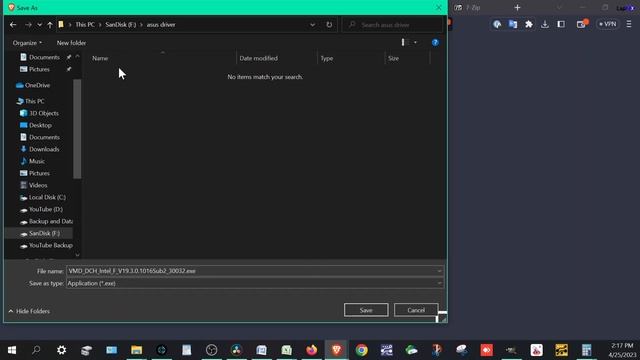The height and width of the screenshot is (360, 640).
Task: Select the Backup and Data drive
Action: point(46,221)
